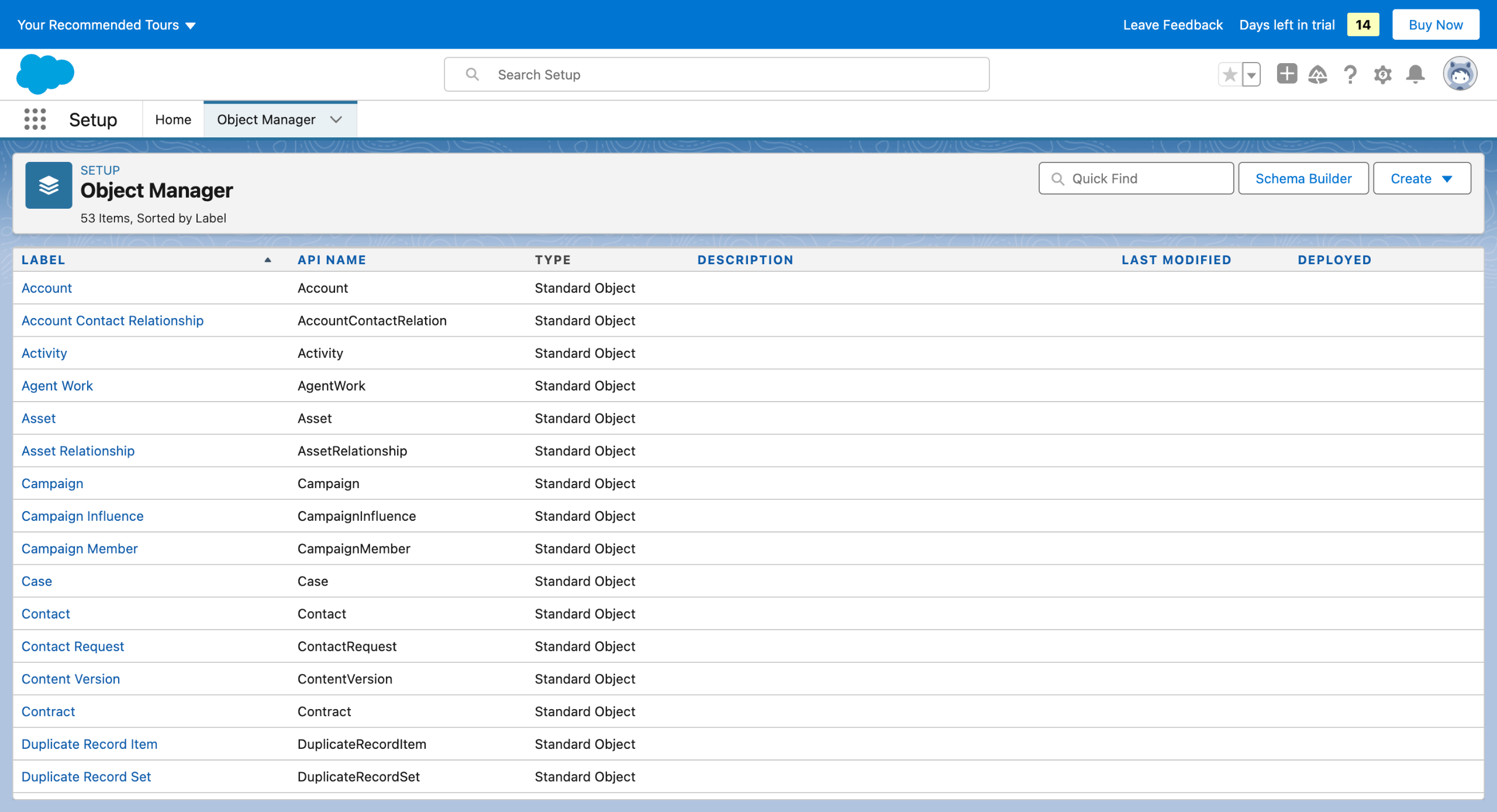This screenshot has height=812, width=1497.
Task: Open the Account object
Action: [x=47, y=288]
